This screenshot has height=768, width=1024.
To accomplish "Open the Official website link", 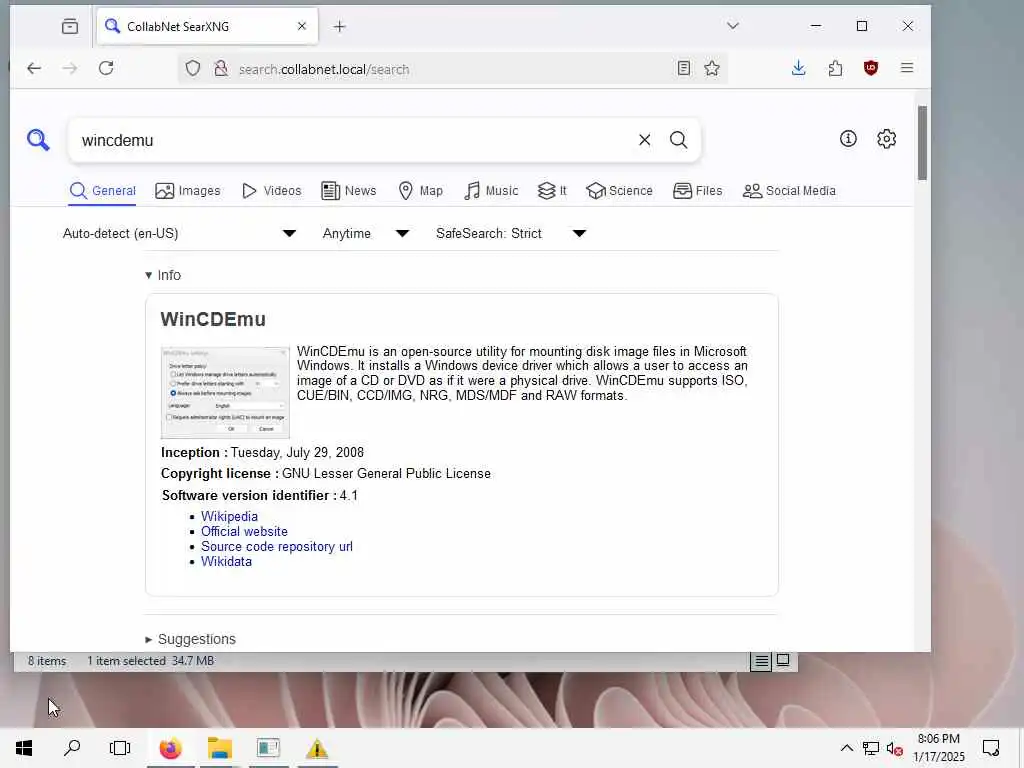I will point(244,531).
